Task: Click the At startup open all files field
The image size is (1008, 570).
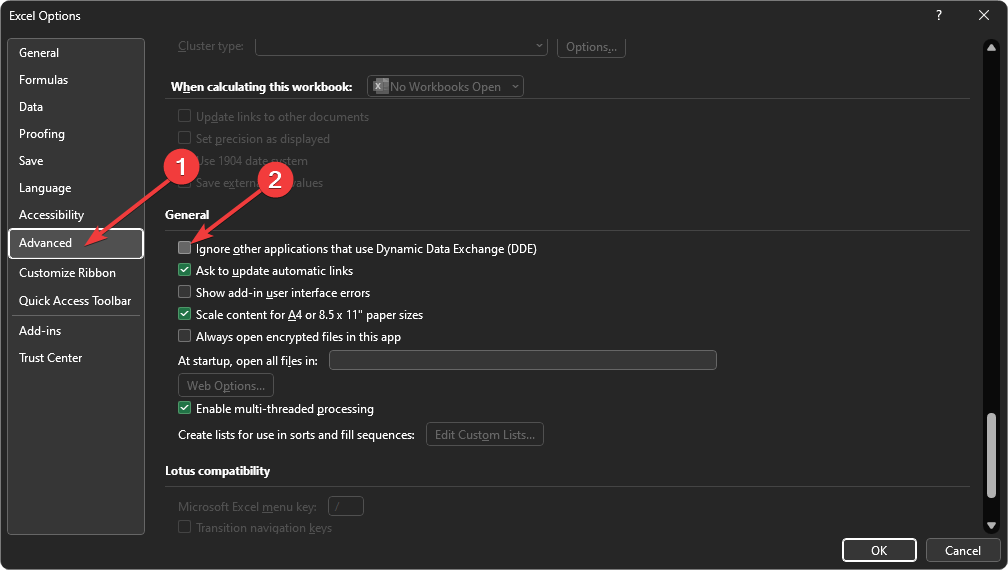Action: pyautogui.click(x=523, y=360)
